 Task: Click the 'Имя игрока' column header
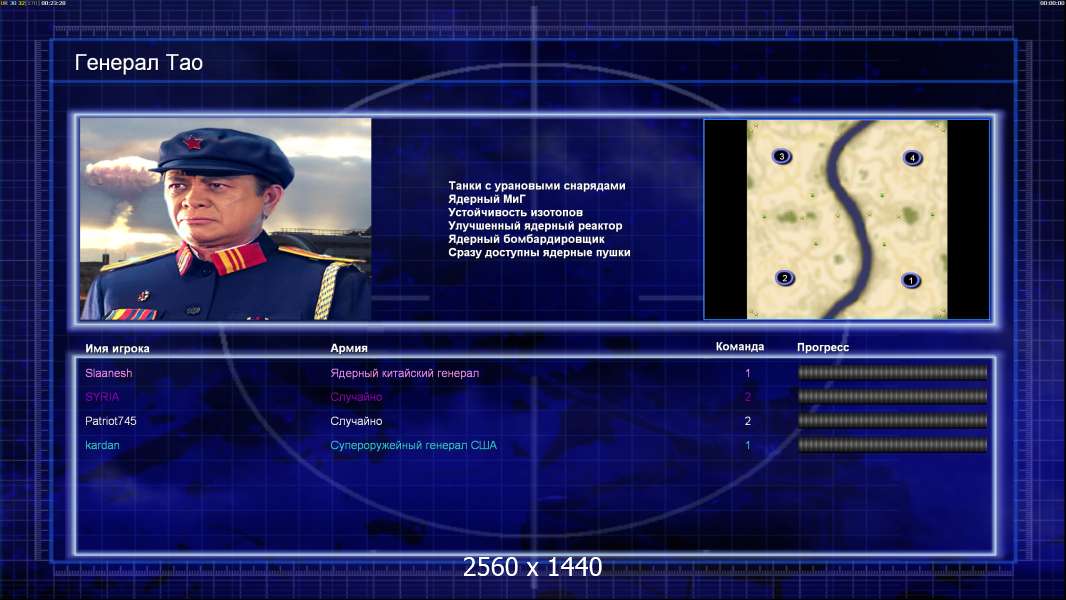(117, 348)
